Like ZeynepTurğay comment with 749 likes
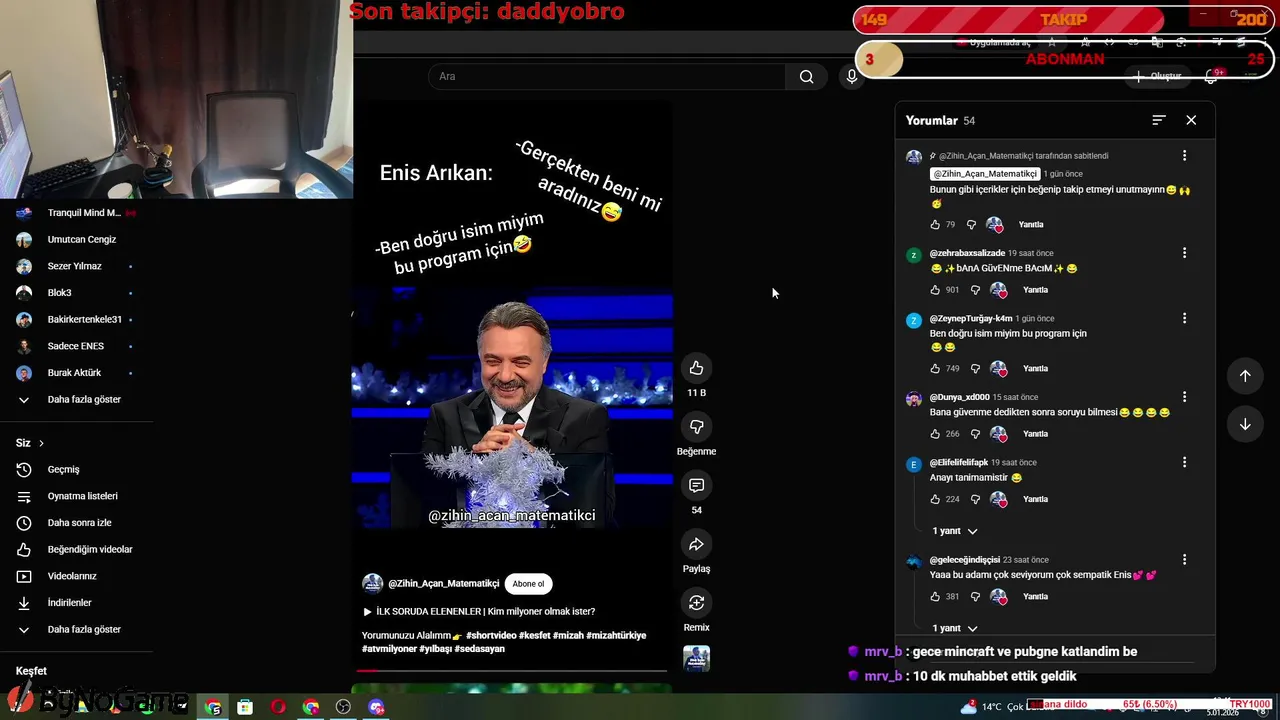The image size is (1280, 720). coord(935,369)
